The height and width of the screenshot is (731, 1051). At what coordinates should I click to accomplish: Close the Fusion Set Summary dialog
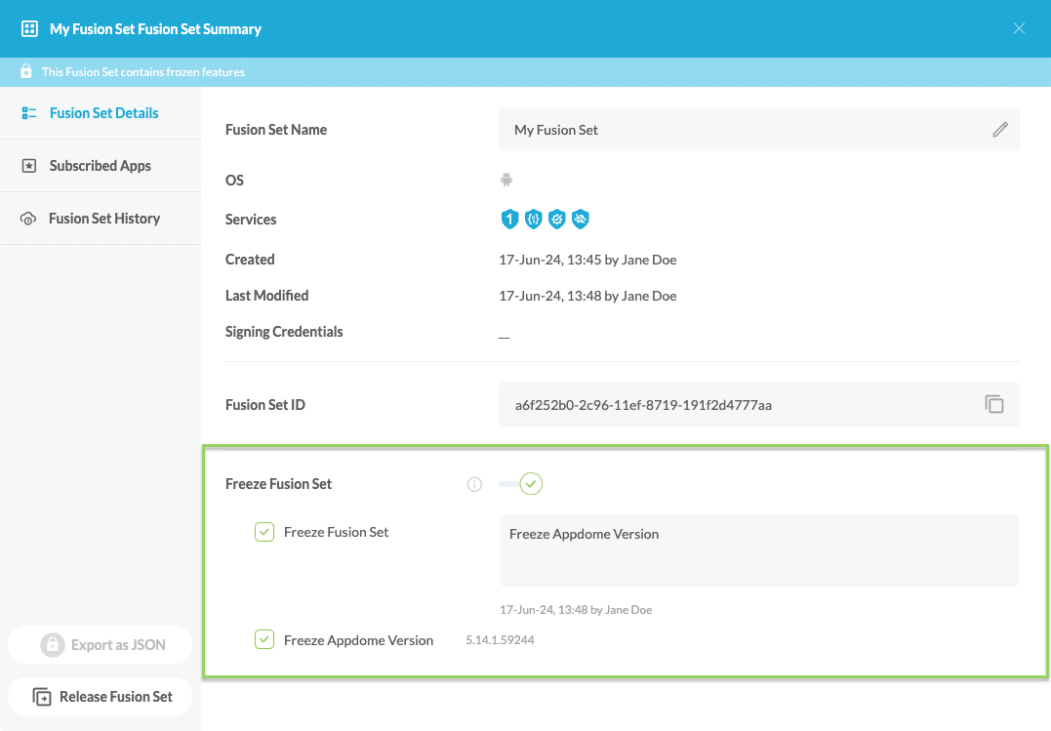pos(1019,28)
